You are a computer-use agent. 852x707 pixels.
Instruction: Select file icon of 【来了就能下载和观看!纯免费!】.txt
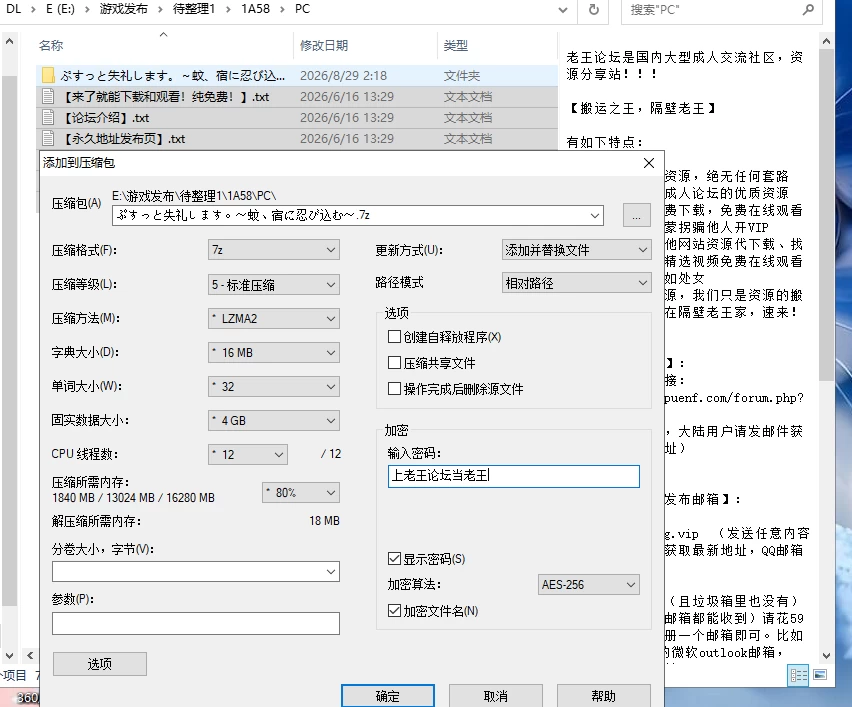pos(48,96)
